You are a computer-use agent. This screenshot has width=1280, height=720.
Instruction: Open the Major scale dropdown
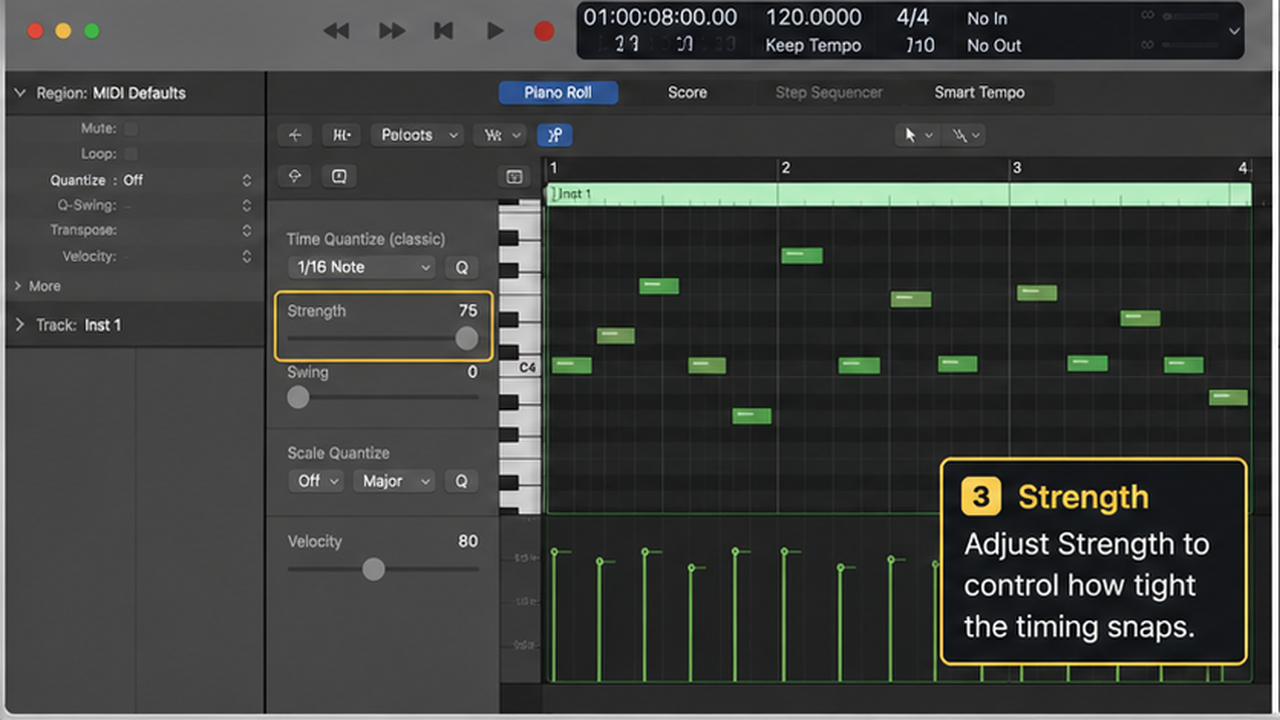pyautogui.click(x=394, y=481)
